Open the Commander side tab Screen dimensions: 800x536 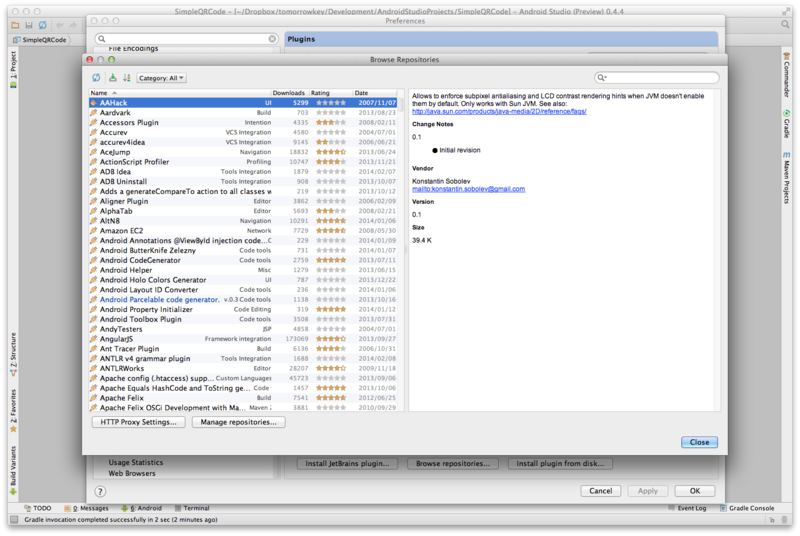(786, 74)
